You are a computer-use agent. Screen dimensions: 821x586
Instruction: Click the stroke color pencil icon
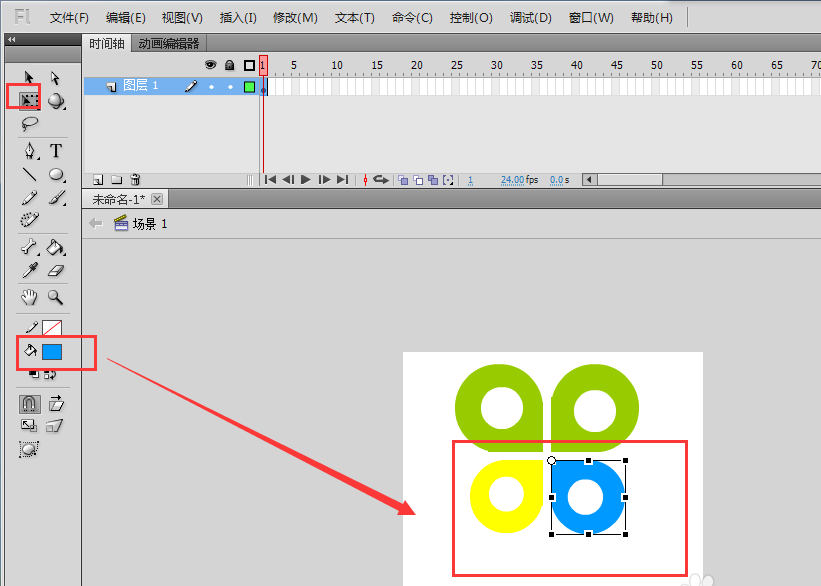(x=31, y=328)
